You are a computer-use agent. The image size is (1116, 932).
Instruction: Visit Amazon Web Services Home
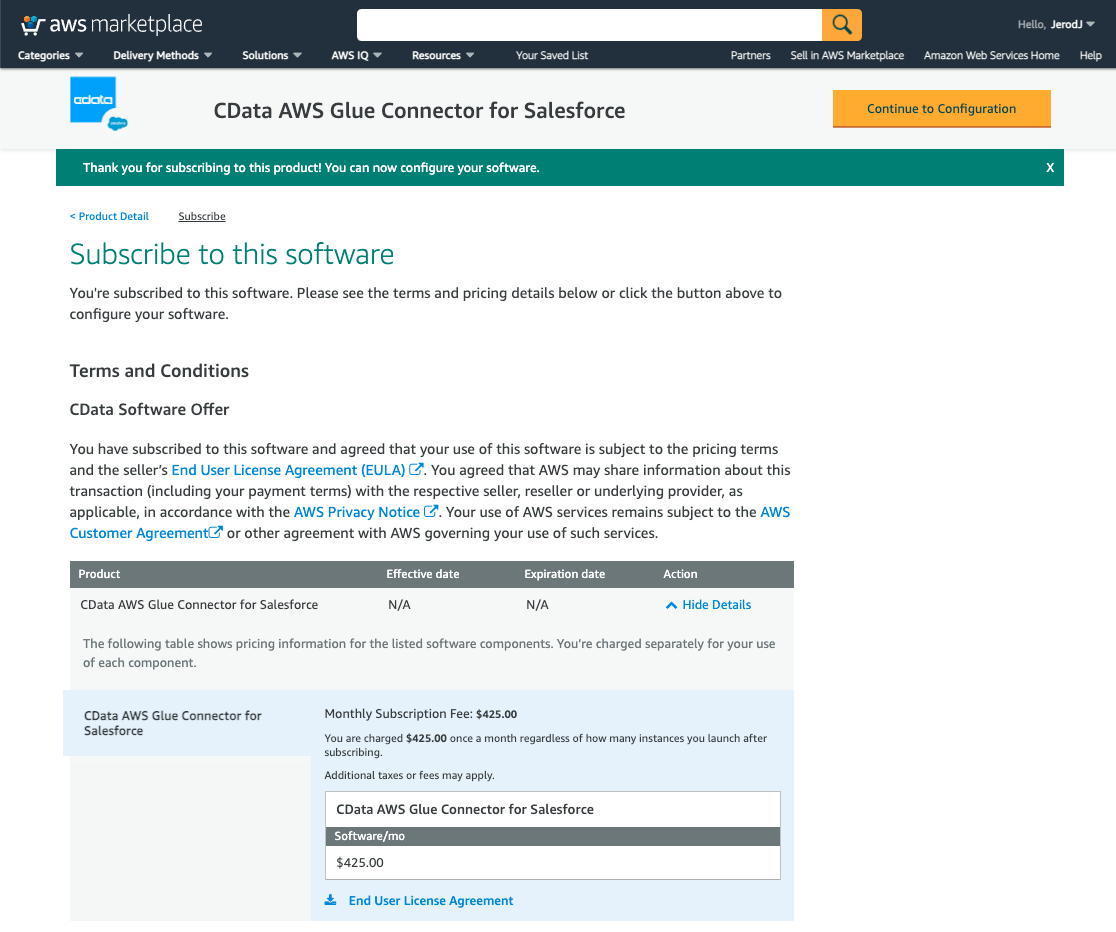coord(991,56)
